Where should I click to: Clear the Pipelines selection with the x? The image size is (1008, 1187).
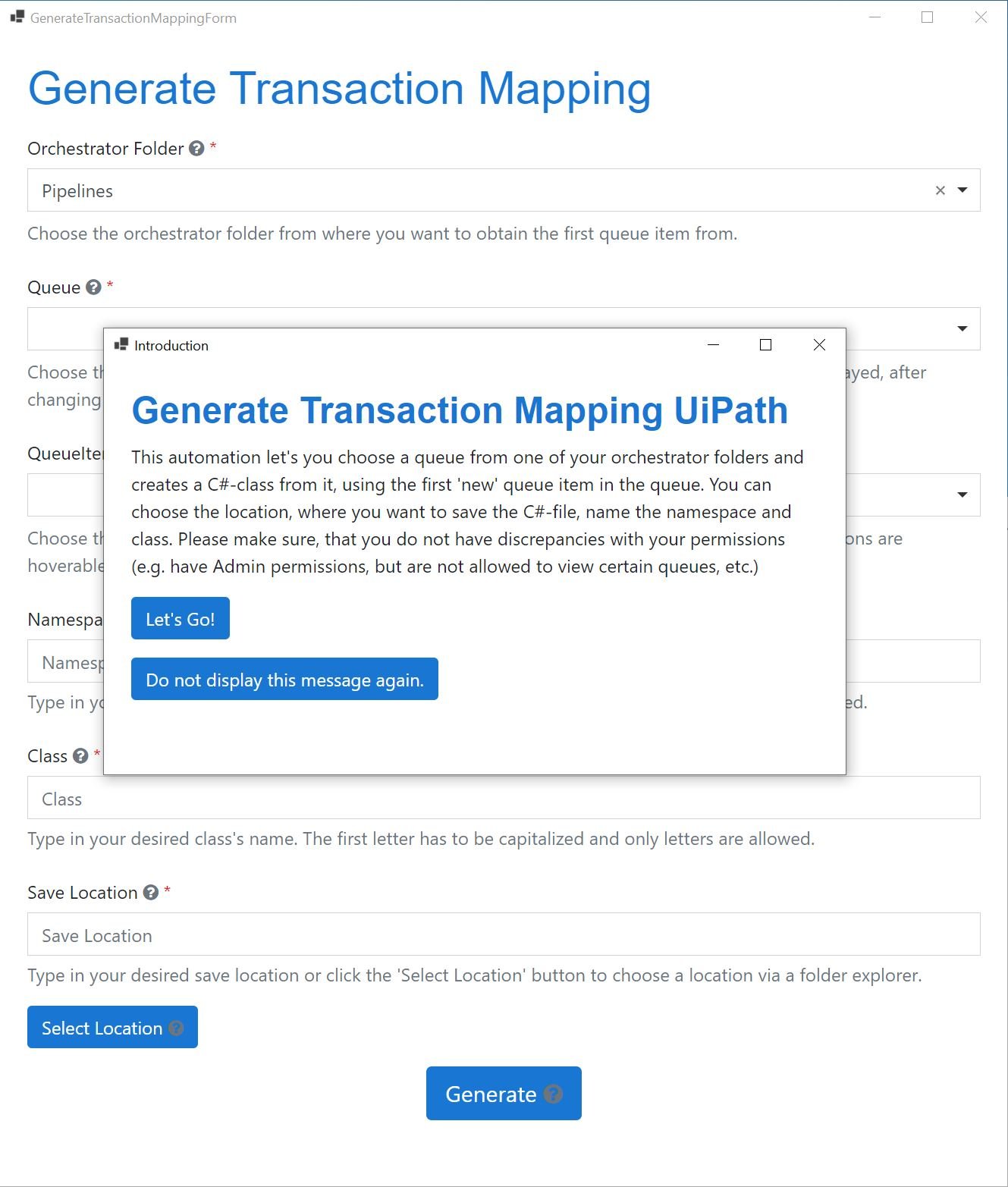tap(940, 190)
